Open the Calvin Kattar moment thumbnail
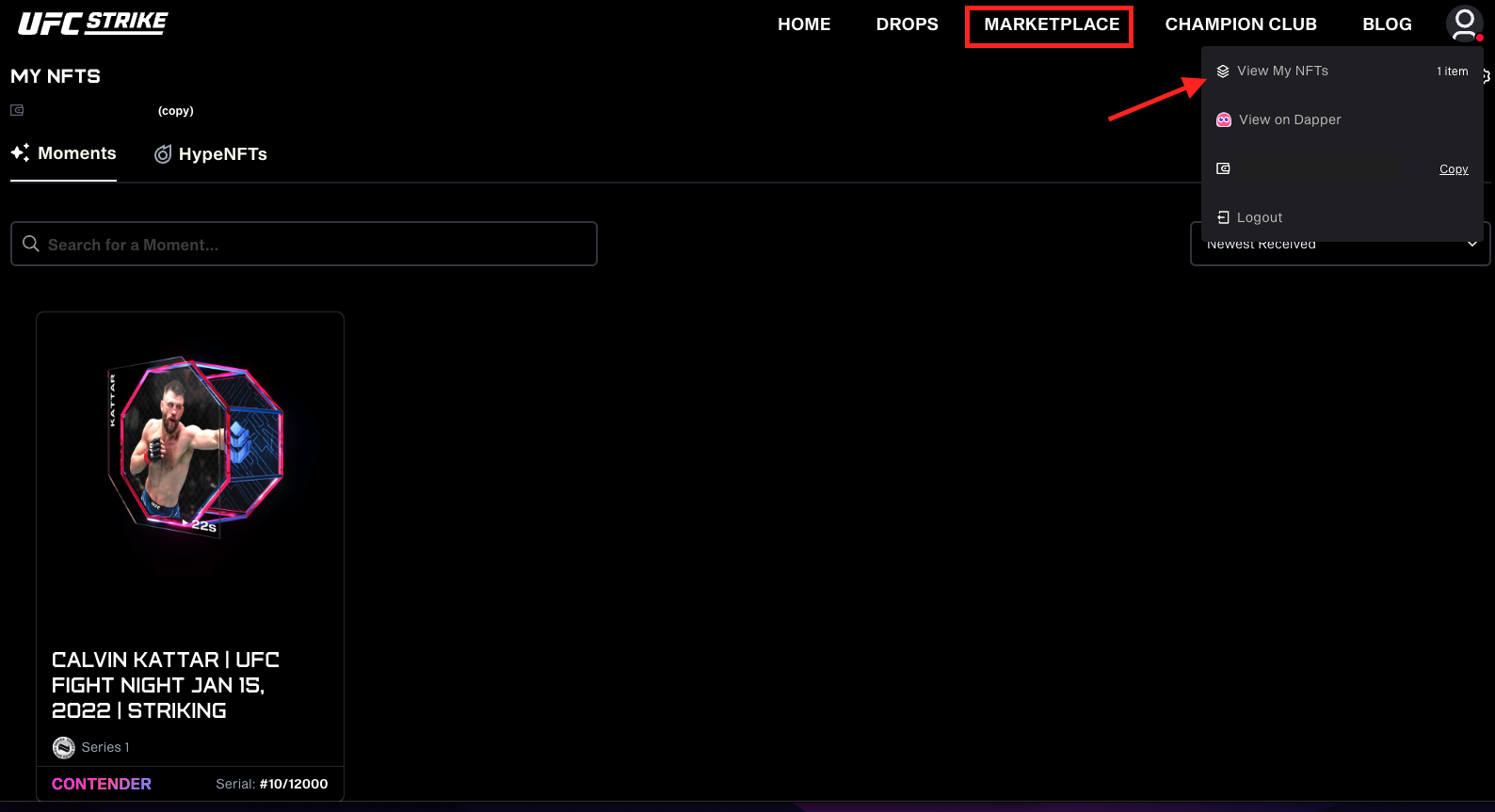This screenshot has width=1495, height=812. tap(195, 446)
